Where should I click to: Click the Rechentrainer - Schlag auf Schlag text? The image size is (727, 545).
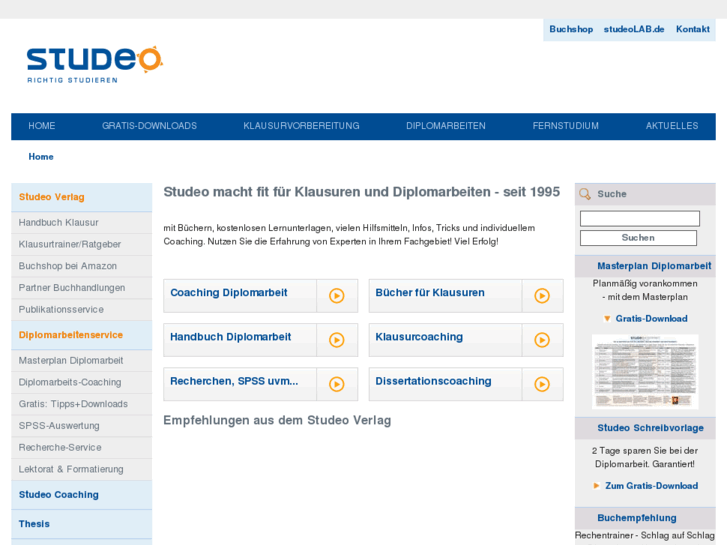644,535
